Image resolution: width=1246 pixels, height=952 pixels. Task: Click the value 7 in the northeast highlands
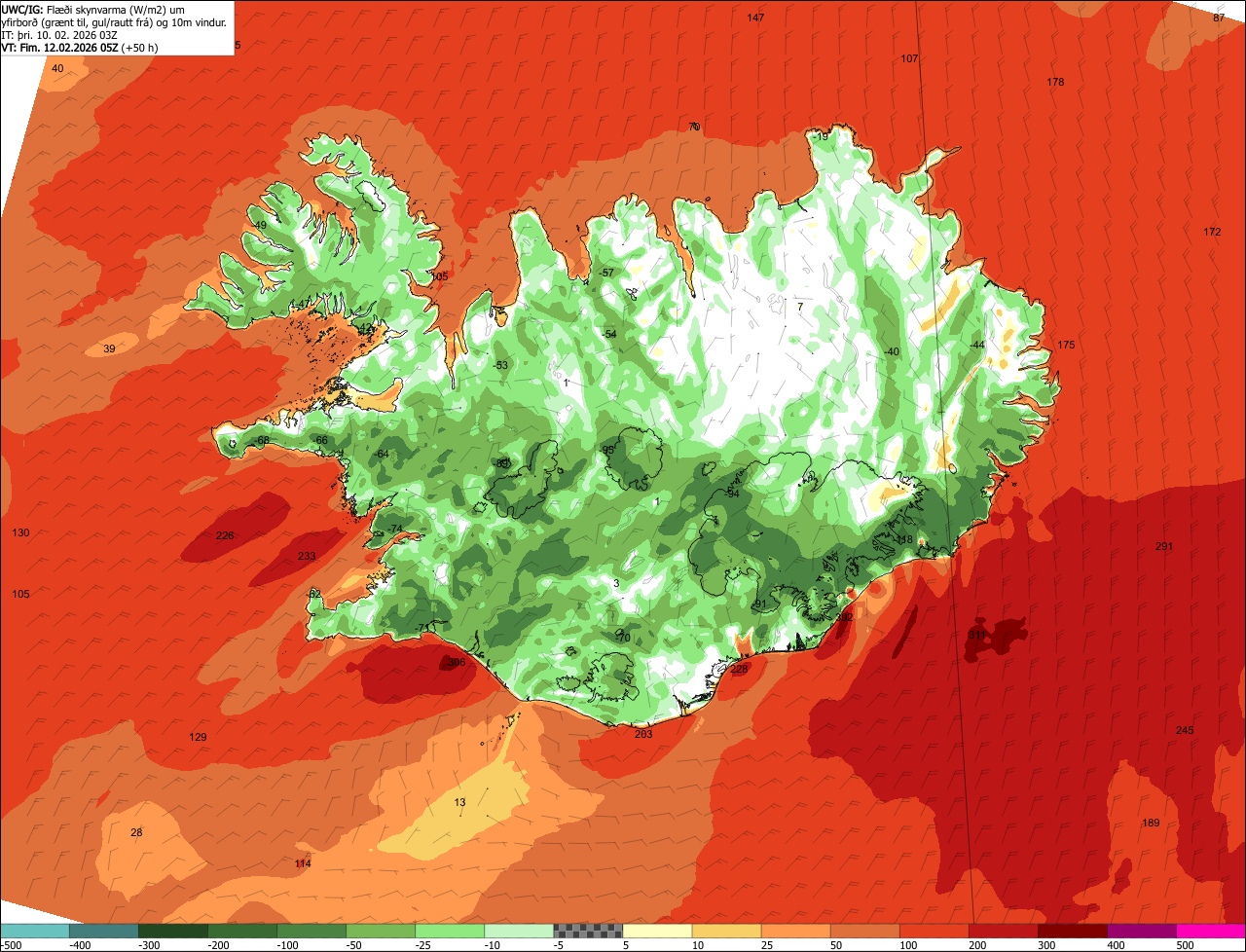coord(800,307)
